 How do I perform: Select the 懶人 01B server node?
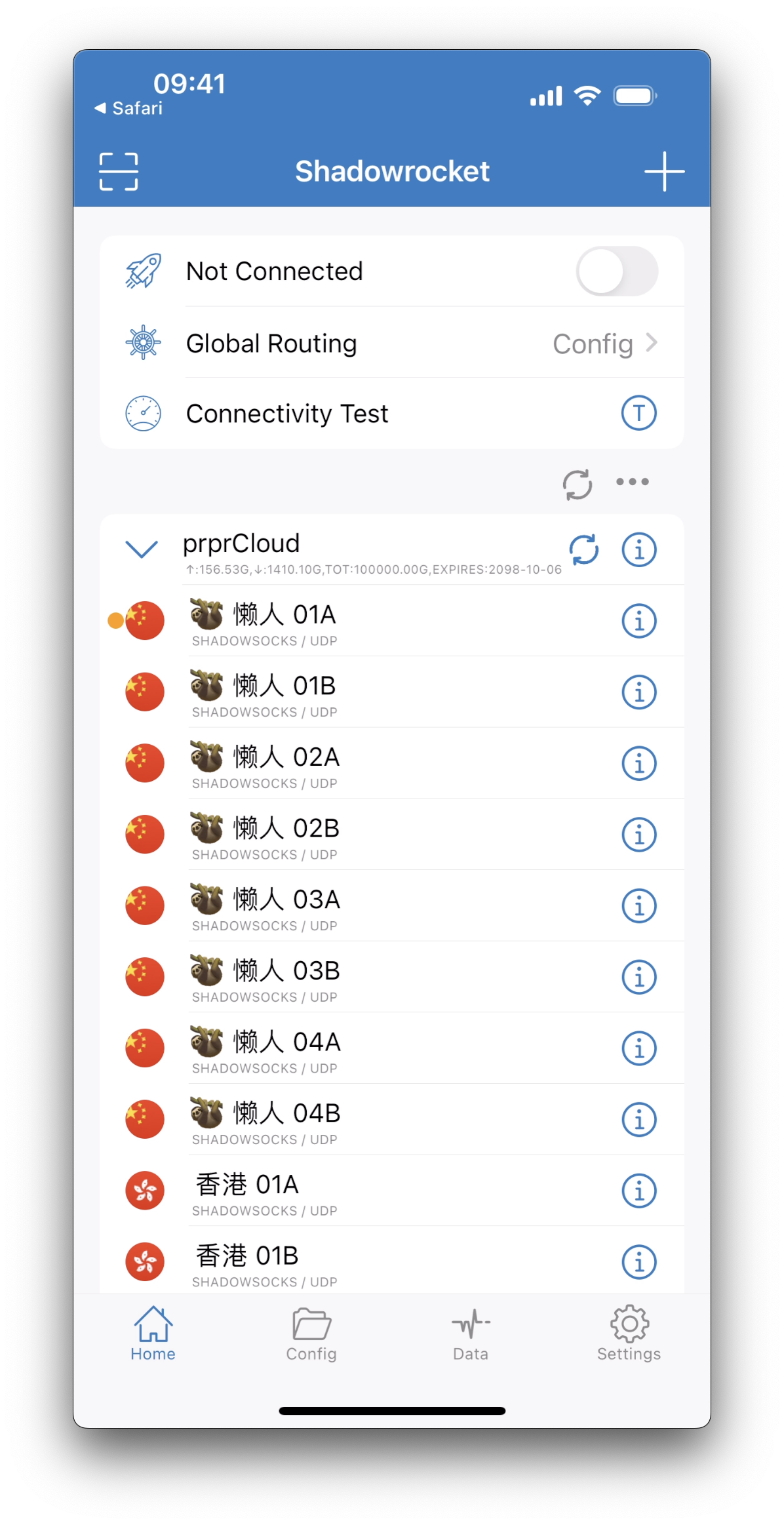click(x=392, y=692)
